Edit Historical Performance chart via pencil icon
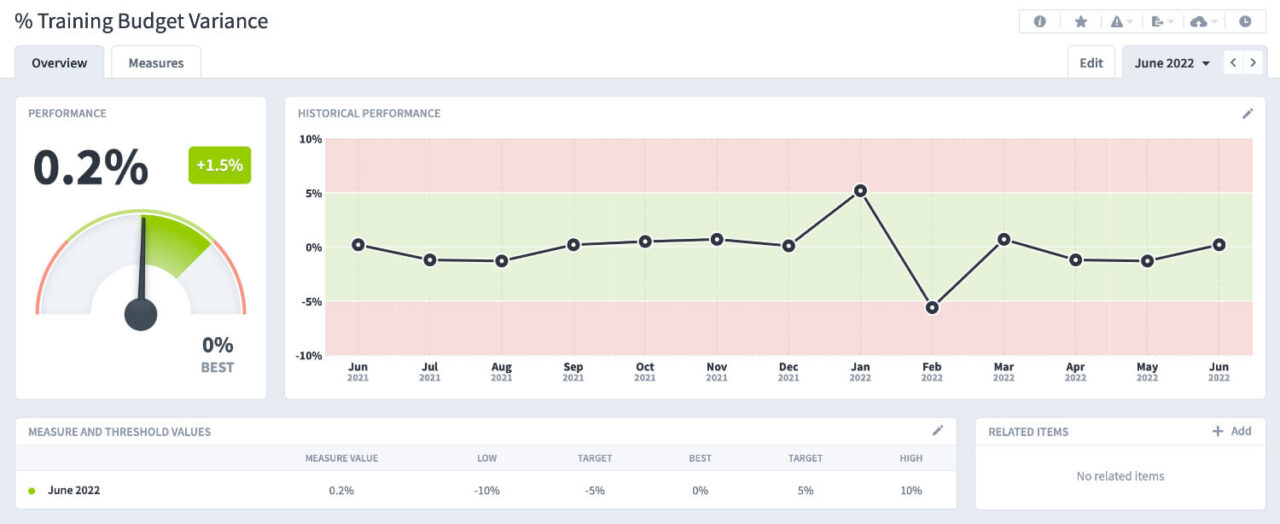 point(1247,114)
